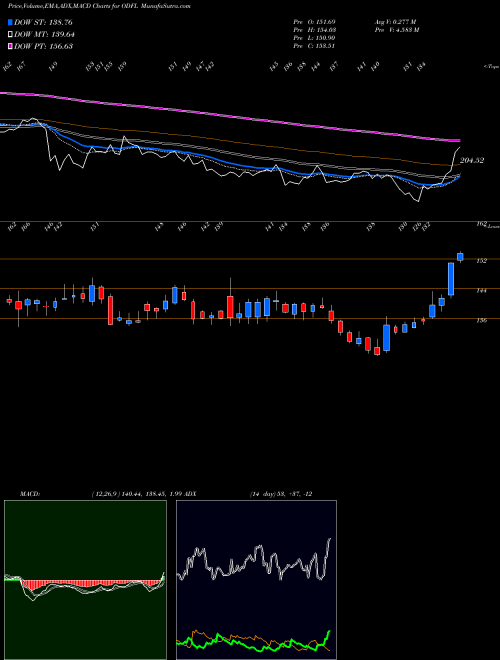Click the 162 label at candlestick panel top right
Image resolution: width=500 pixels, height=660 pixels.
pos(481,224)
